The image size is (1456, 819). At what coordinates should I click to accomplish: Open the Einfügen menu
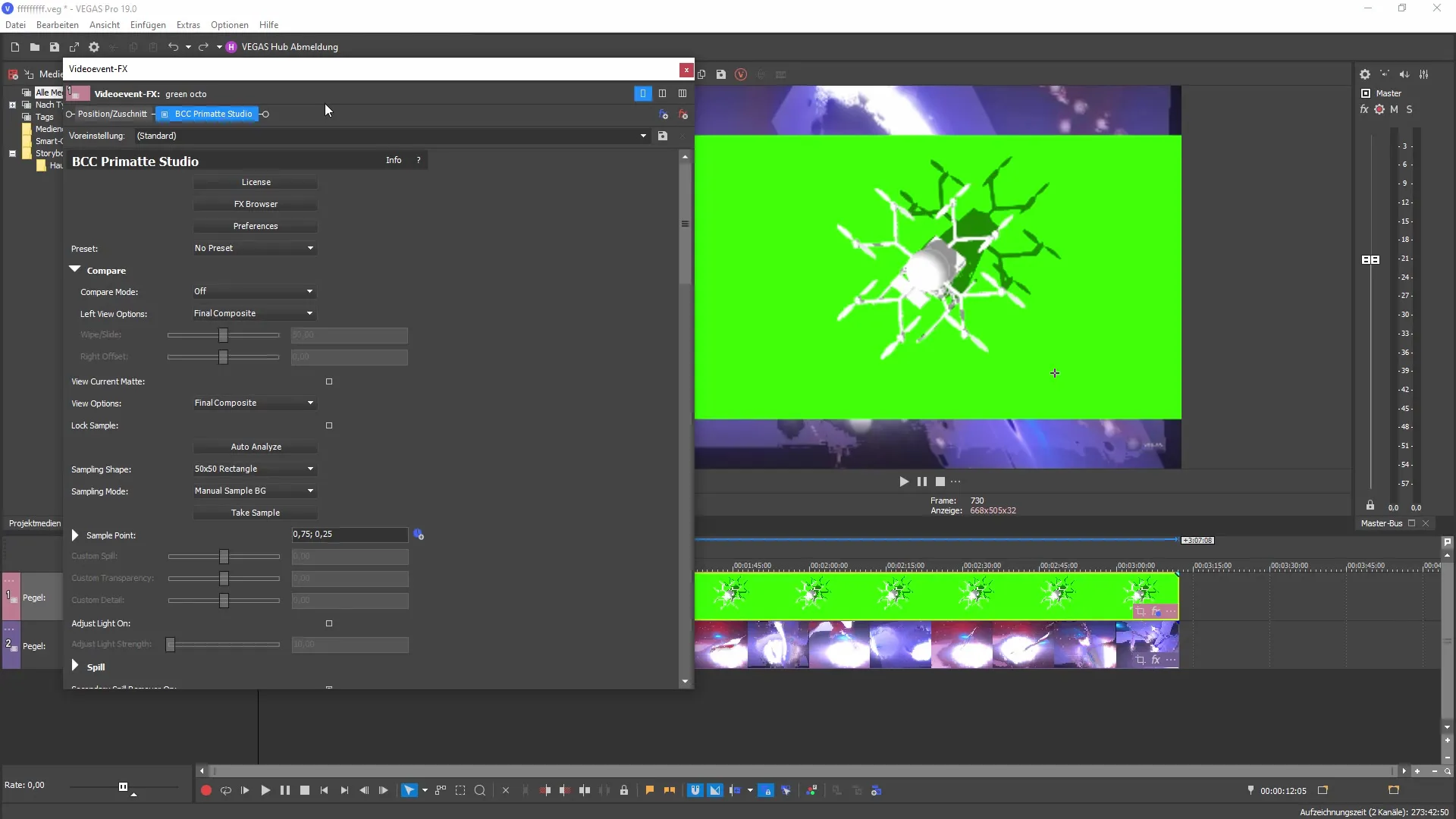tap(148, 25)
